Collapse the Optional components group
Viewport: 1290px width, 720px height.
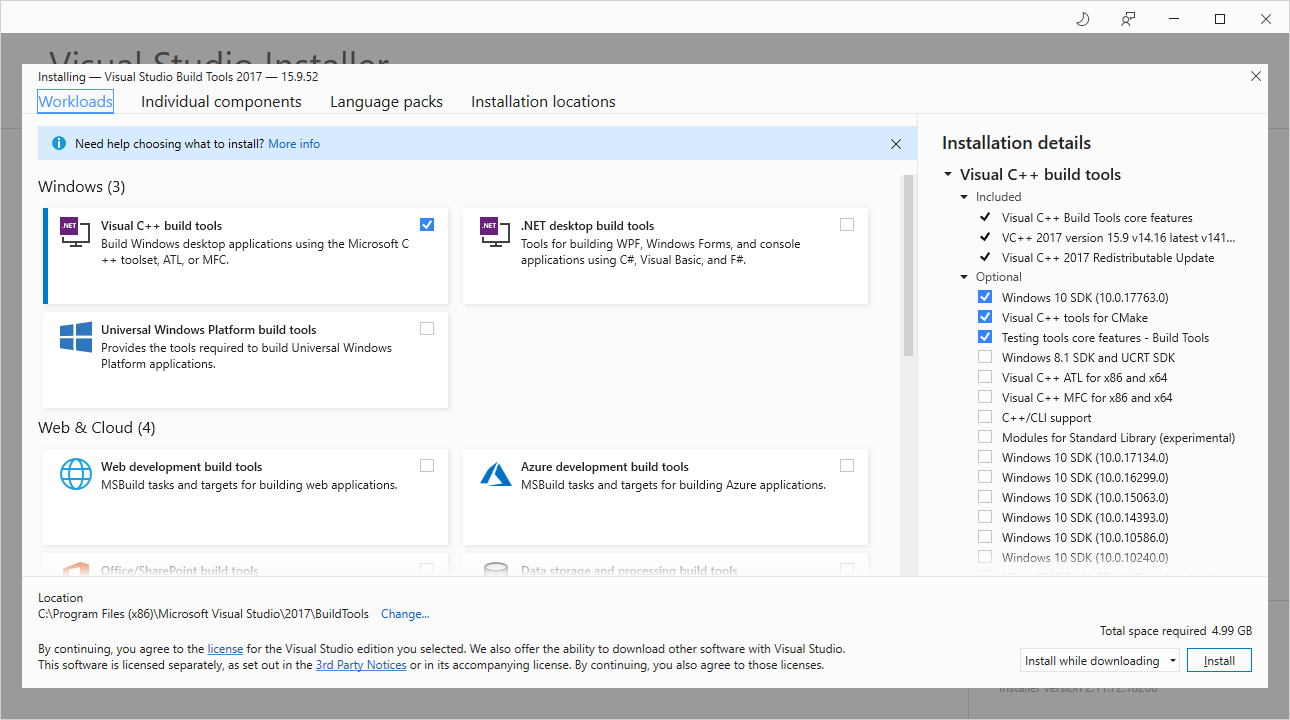tap(965, 277)
